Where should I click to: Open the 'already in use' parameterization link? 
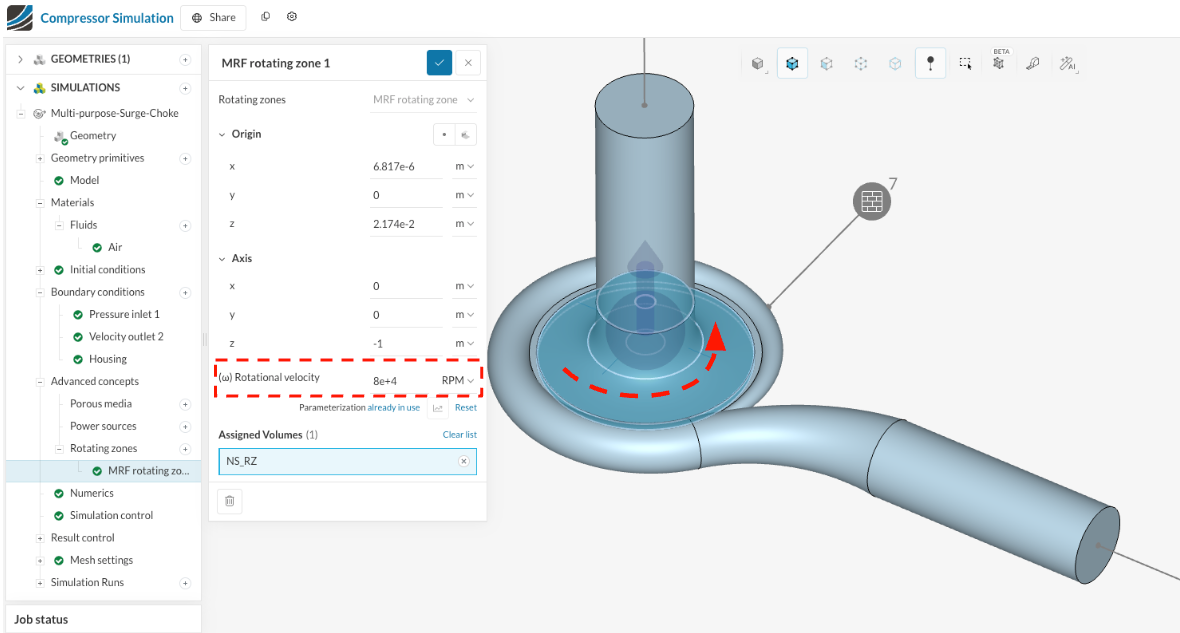394,408
